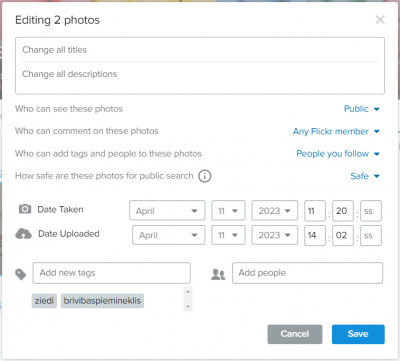Open the Public visibility dropdown

(362, 109)
